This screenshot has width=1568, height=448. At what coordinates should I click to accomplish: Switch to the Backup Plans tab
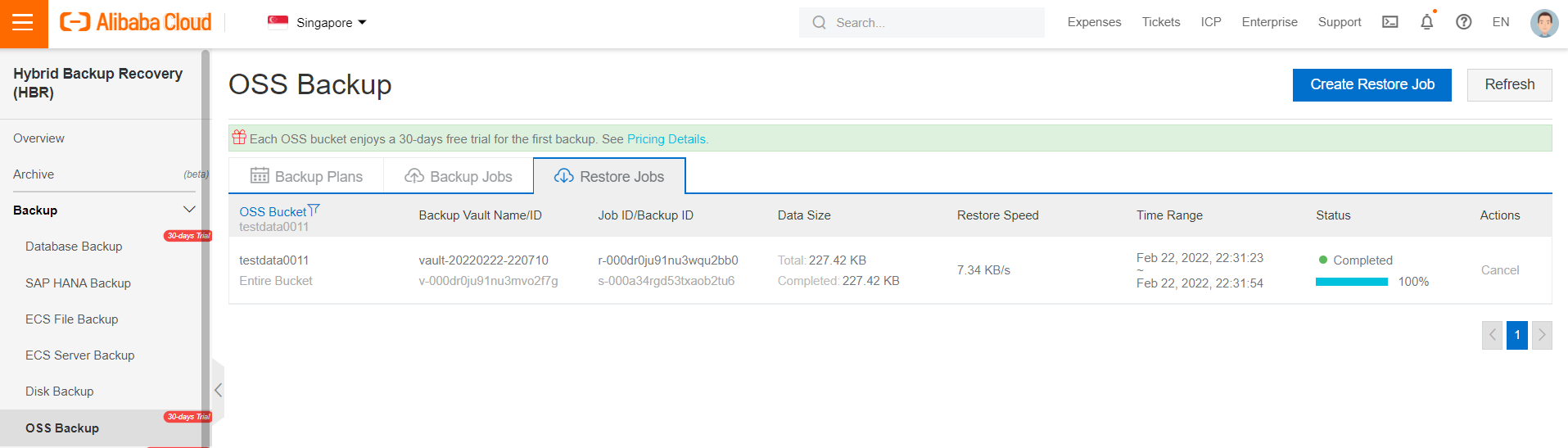tap(306, 176)
